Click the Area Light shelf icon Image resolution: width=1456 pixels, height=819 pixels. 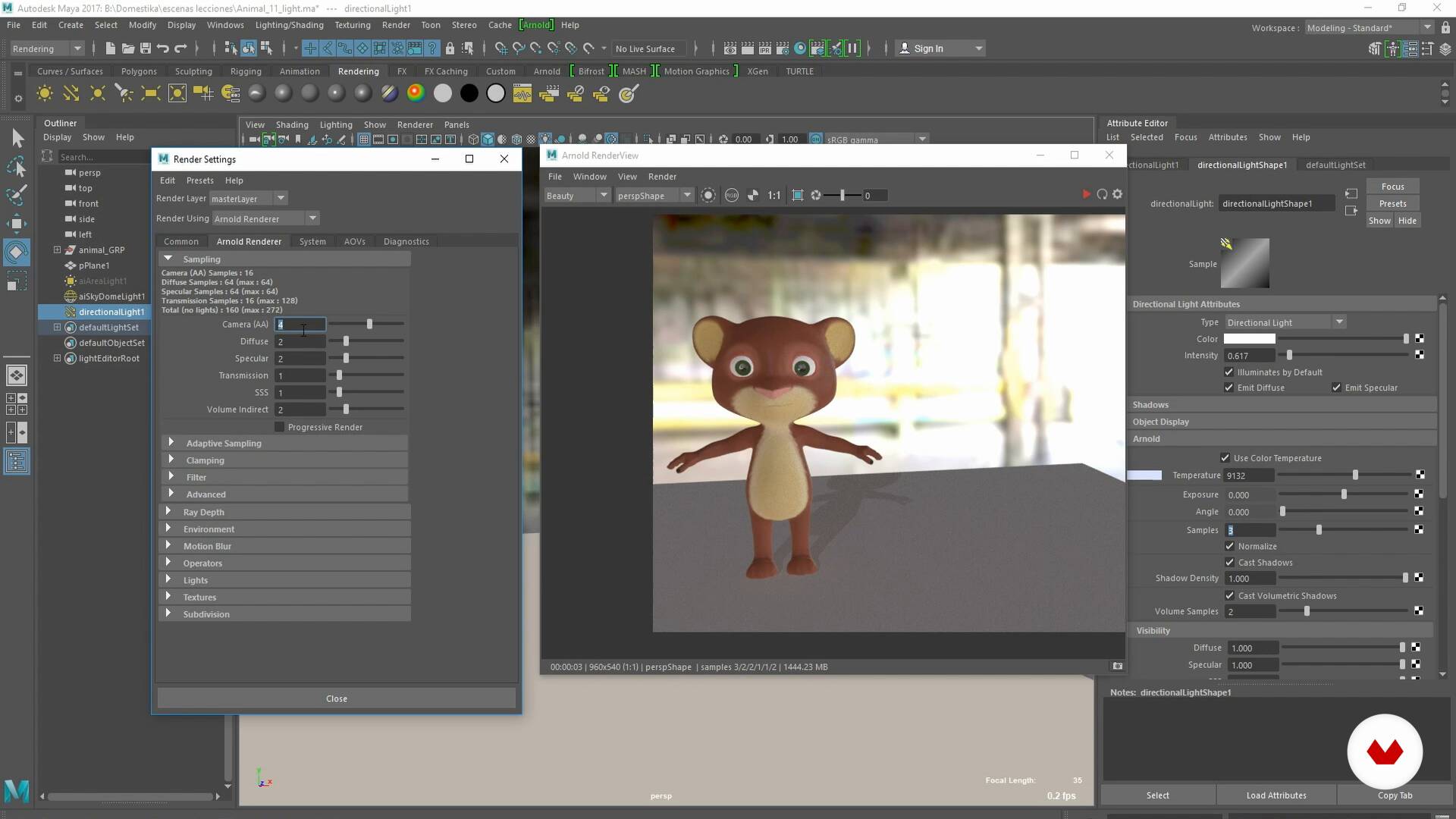coord(150,93)
